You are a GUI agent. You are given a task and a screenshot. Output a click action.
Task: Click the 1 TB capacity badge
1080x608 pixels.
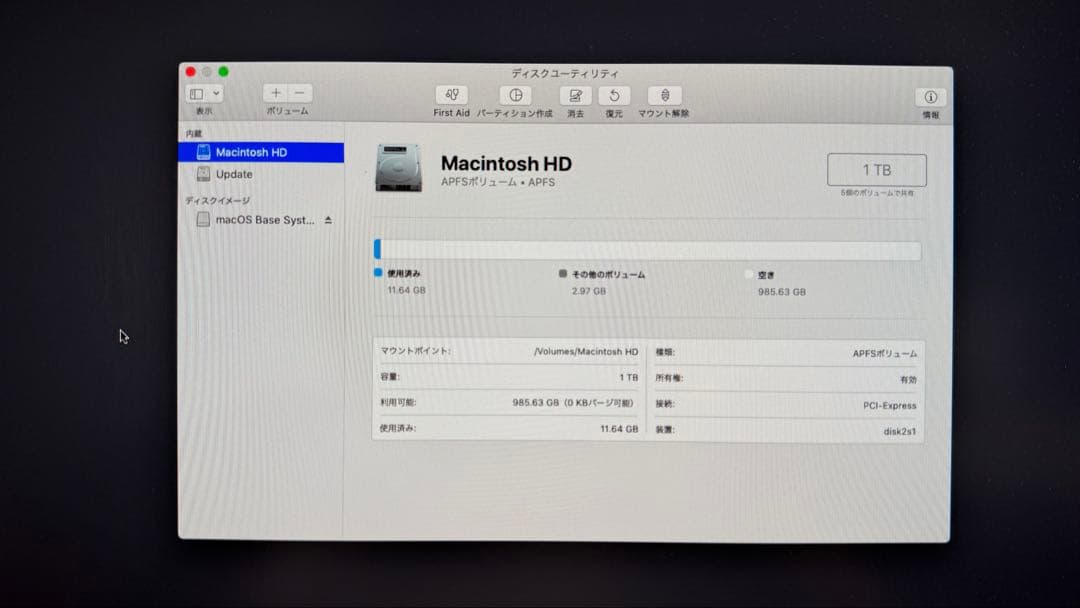tap(876, 169)
